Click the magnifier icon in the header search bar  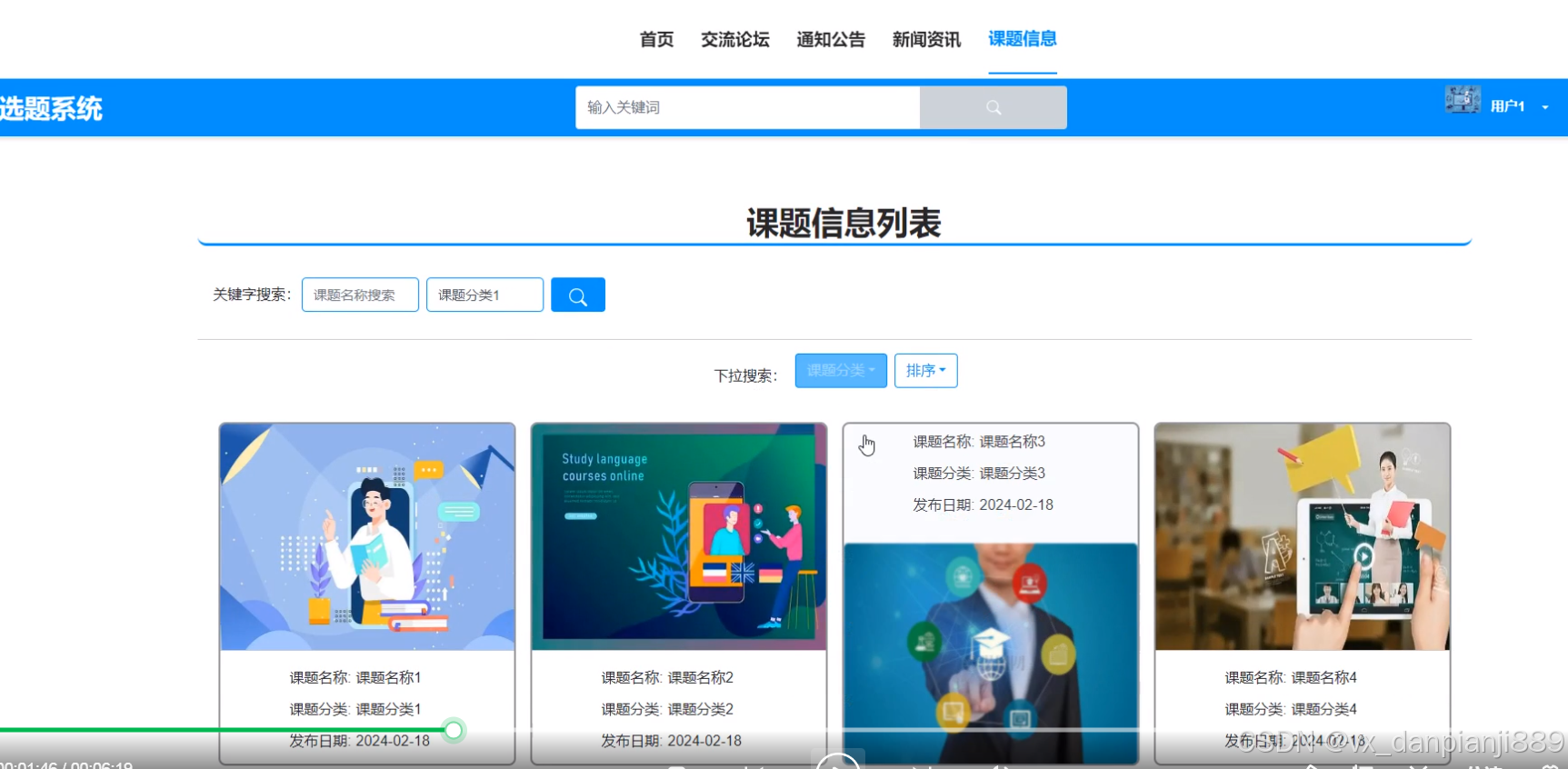point(994,107)
